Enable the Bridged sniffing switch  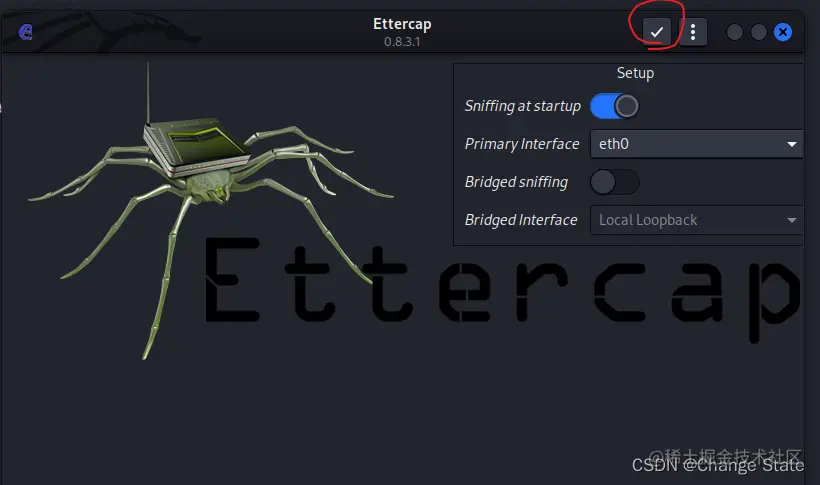[x=614, y=182]
